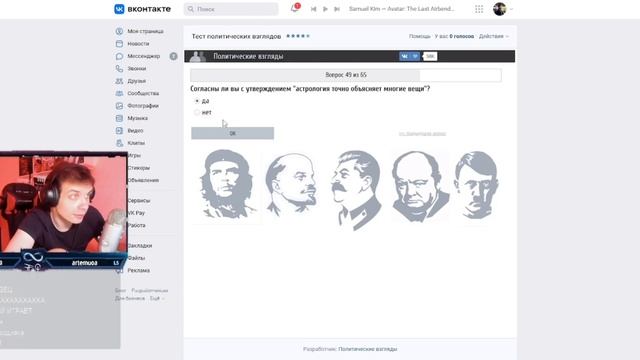This screenshot has width=640, height=360.
Task: Click the rightmost portrait with side-parted hair
Action: 476,185
